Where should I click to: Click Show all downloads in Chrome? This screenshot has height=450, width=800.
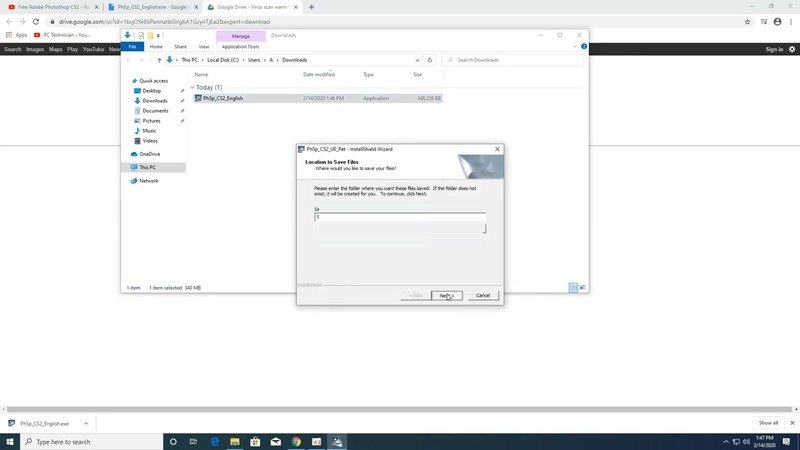(767, 423)
